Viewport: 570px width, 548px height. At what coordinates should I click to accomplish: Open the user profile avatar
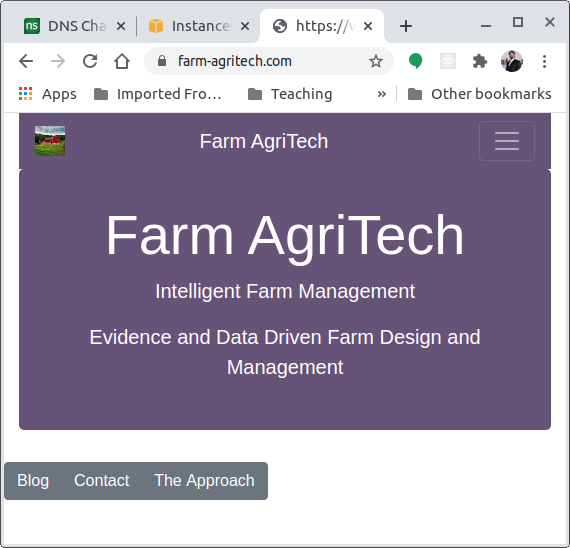(x=512, y=61)
